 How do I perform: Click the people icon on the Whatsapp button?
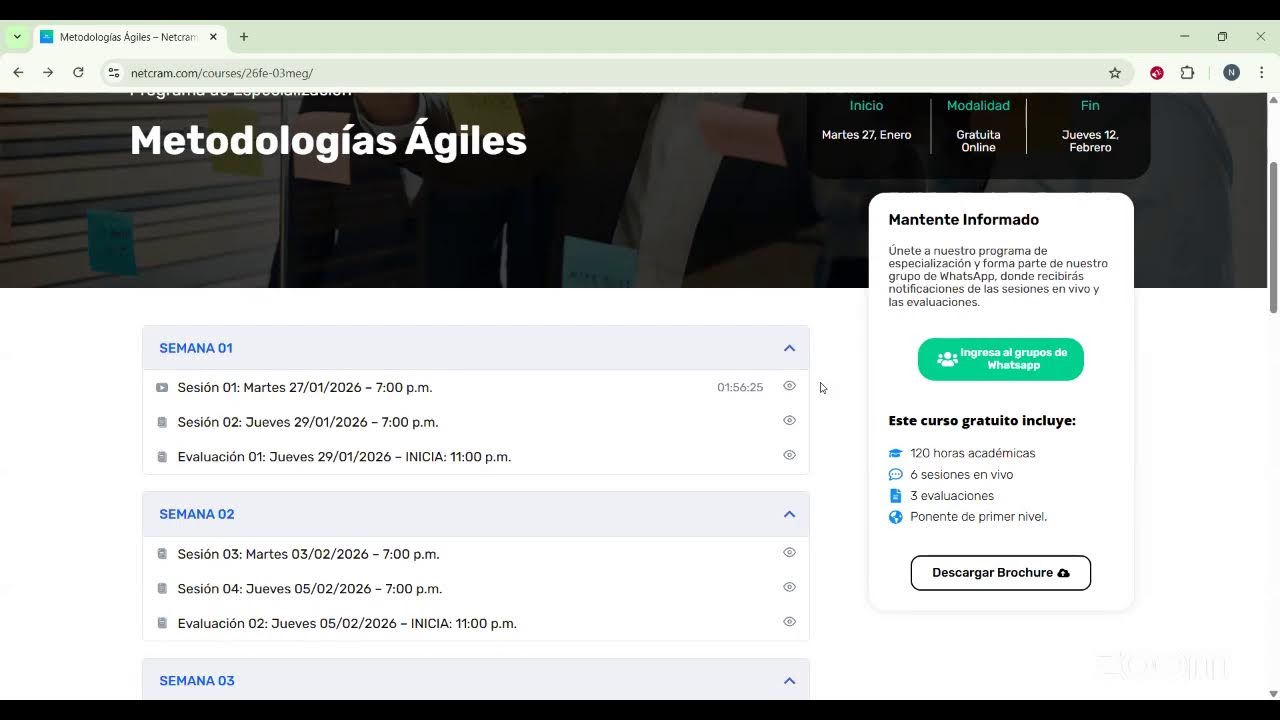point(947,359)
